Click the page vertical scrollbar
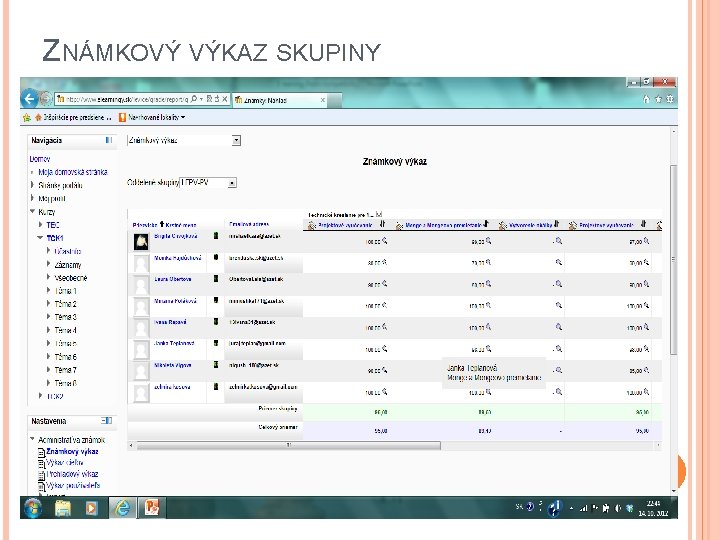The height and width of the screenshot is (540, 720). point(674,260)
